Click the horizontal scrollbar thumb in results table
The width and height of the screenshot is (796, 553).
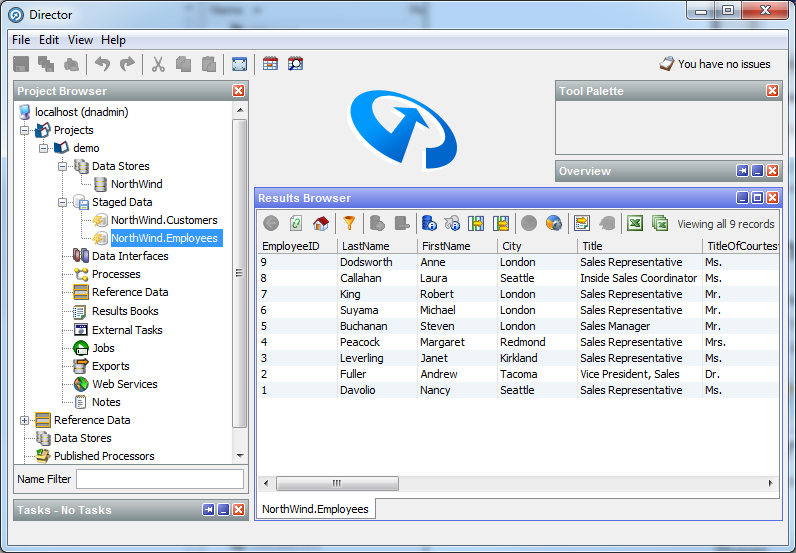point(337,483)
